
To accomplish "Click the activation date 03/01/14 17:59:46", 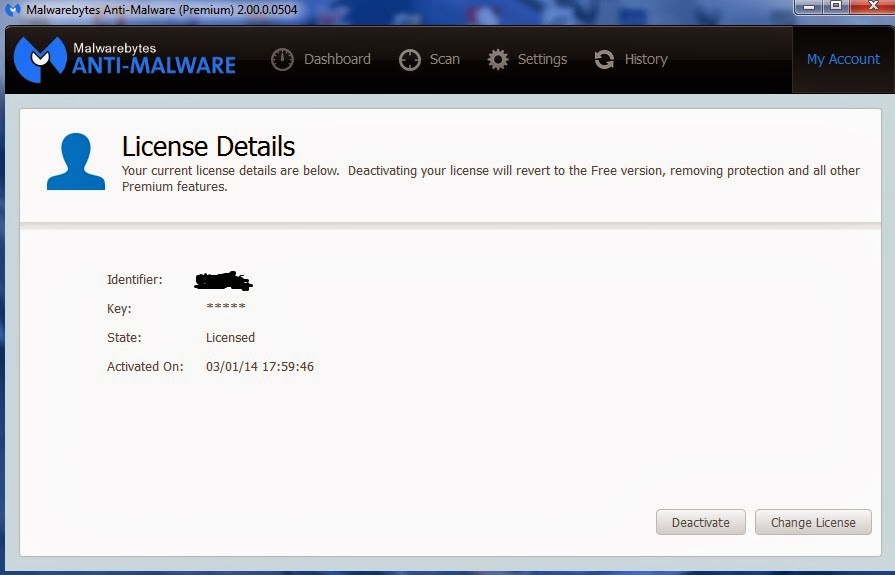I will click(260, 367).
